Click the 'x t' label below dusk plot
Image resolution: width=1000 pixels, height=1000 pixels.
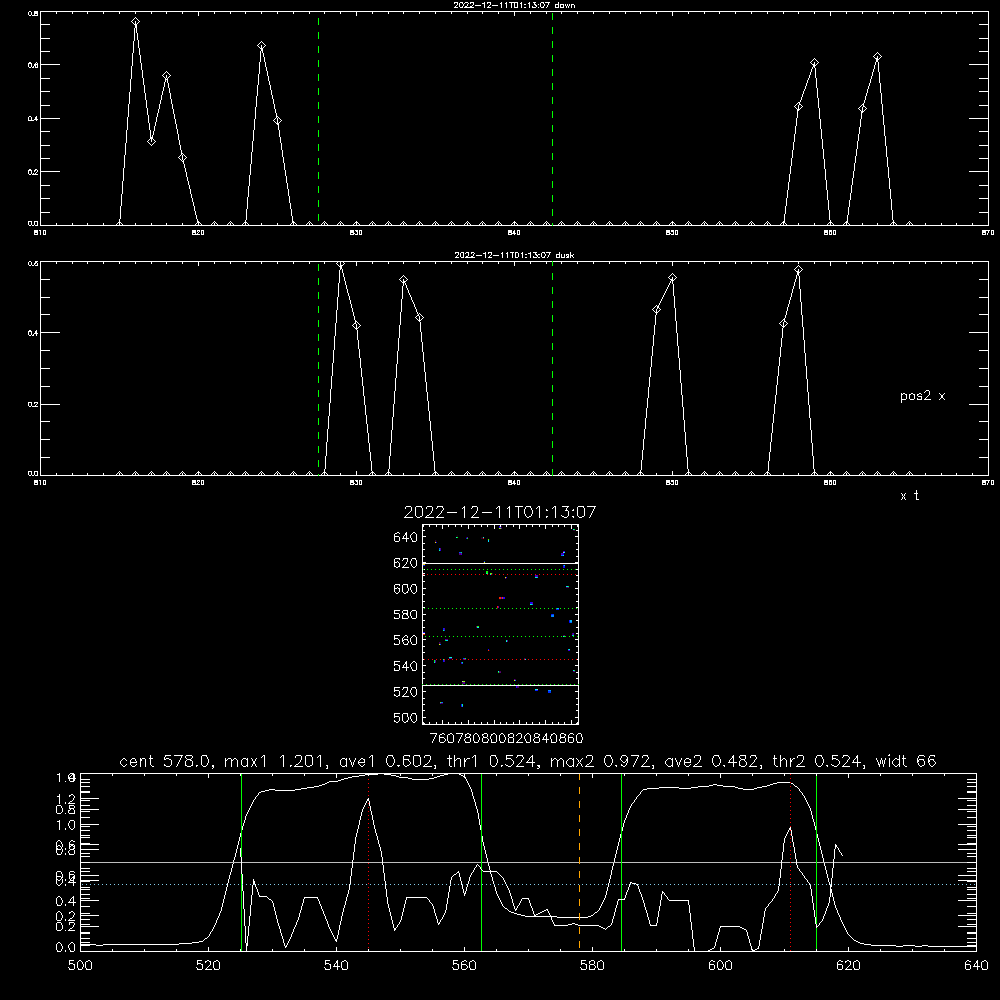coord(909,496)
